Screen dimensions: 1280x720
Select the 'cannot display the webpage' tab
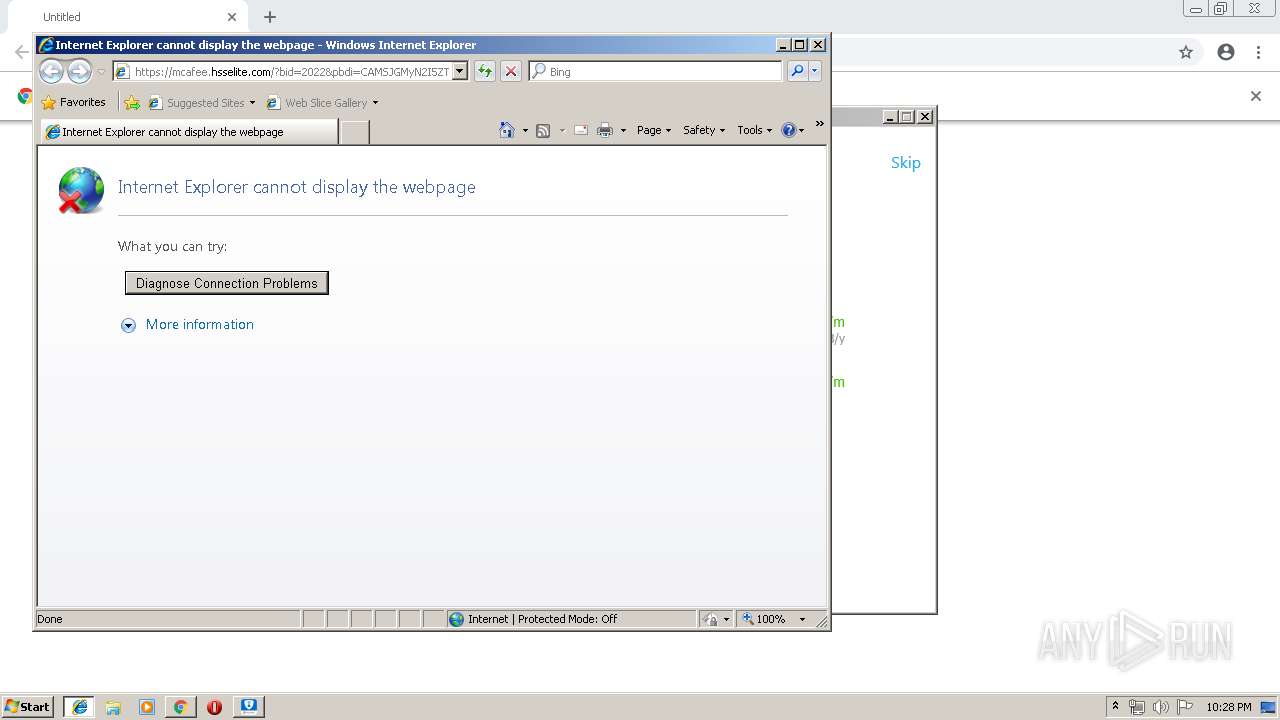point(189,131)
